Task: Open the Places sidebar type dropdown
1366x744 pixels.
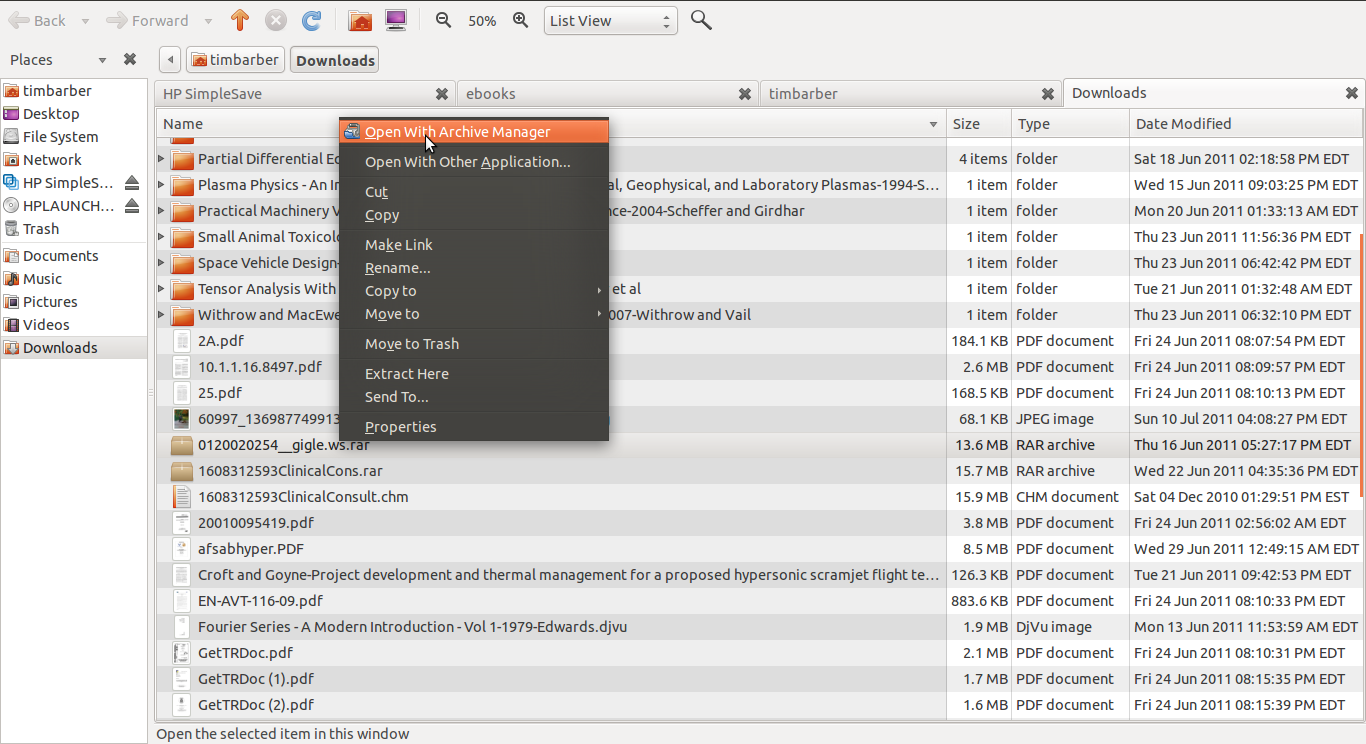Action: pyautogui.click(x=102, y=60)
